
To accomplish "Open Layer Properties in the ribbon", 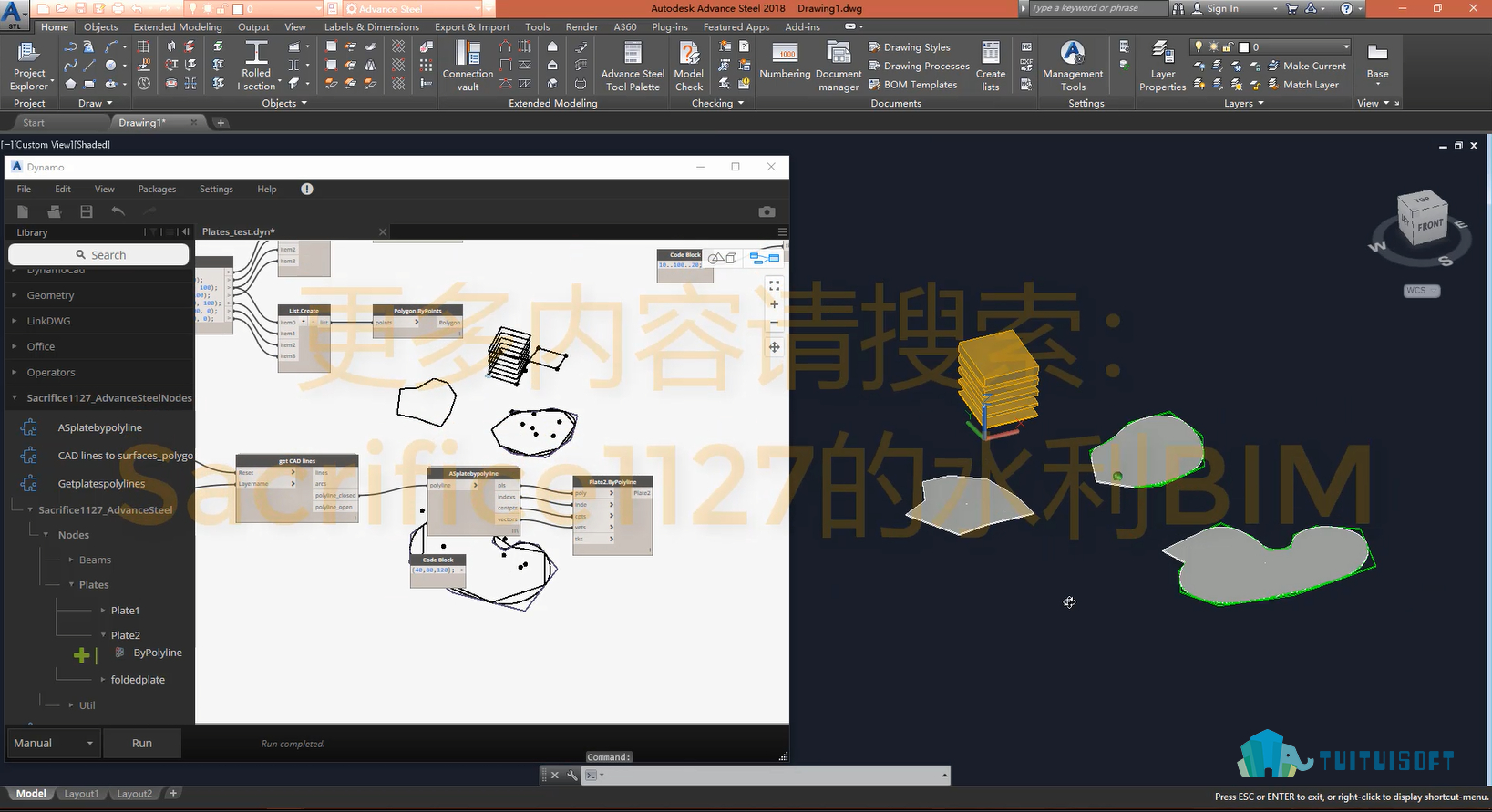I will click(1162, 66).
